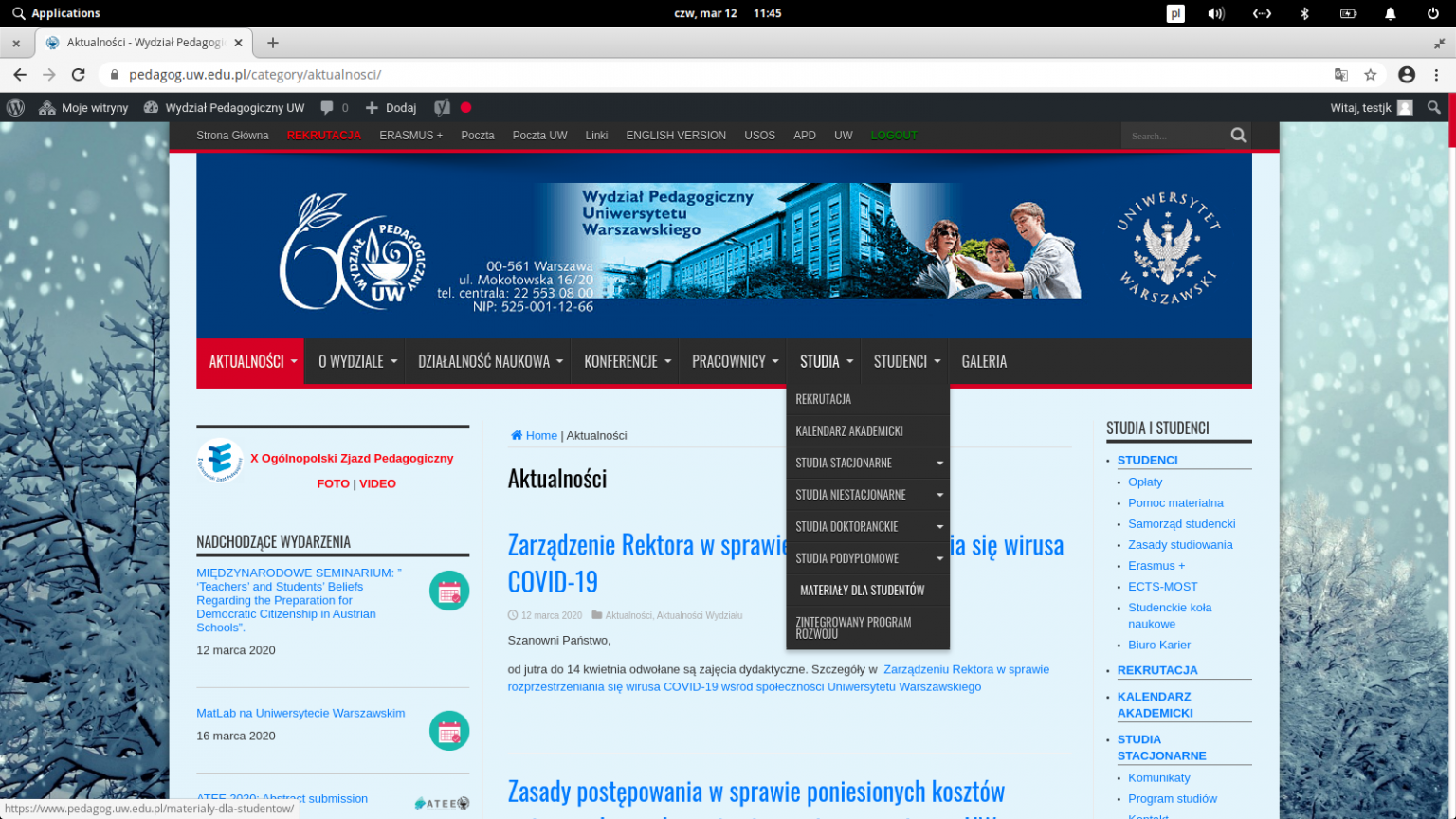
Task: Open the Poczta UW top bar link
Action: pyautogui.click(x=539, y=136)
